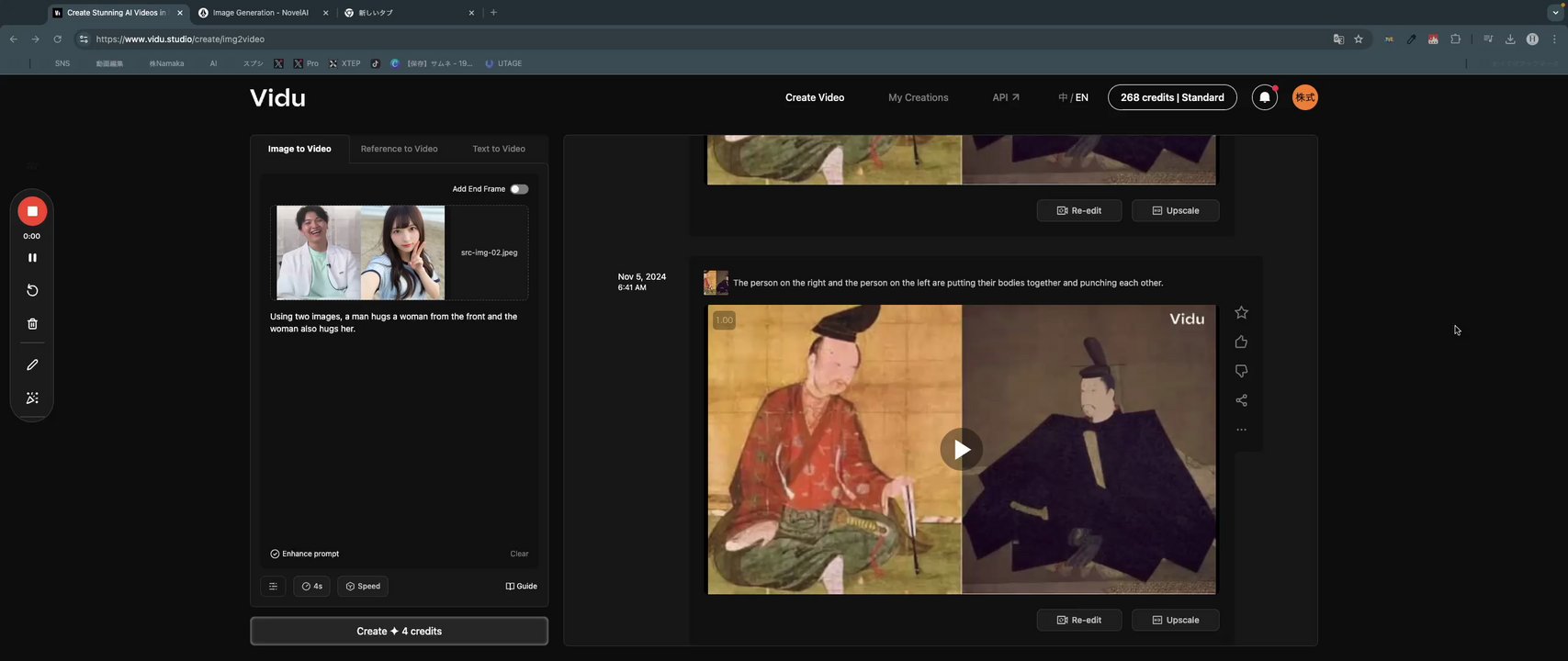
Task: Click the small prompt thumbnail beside the Nov 5 description
Action: [x=716, y=283]
